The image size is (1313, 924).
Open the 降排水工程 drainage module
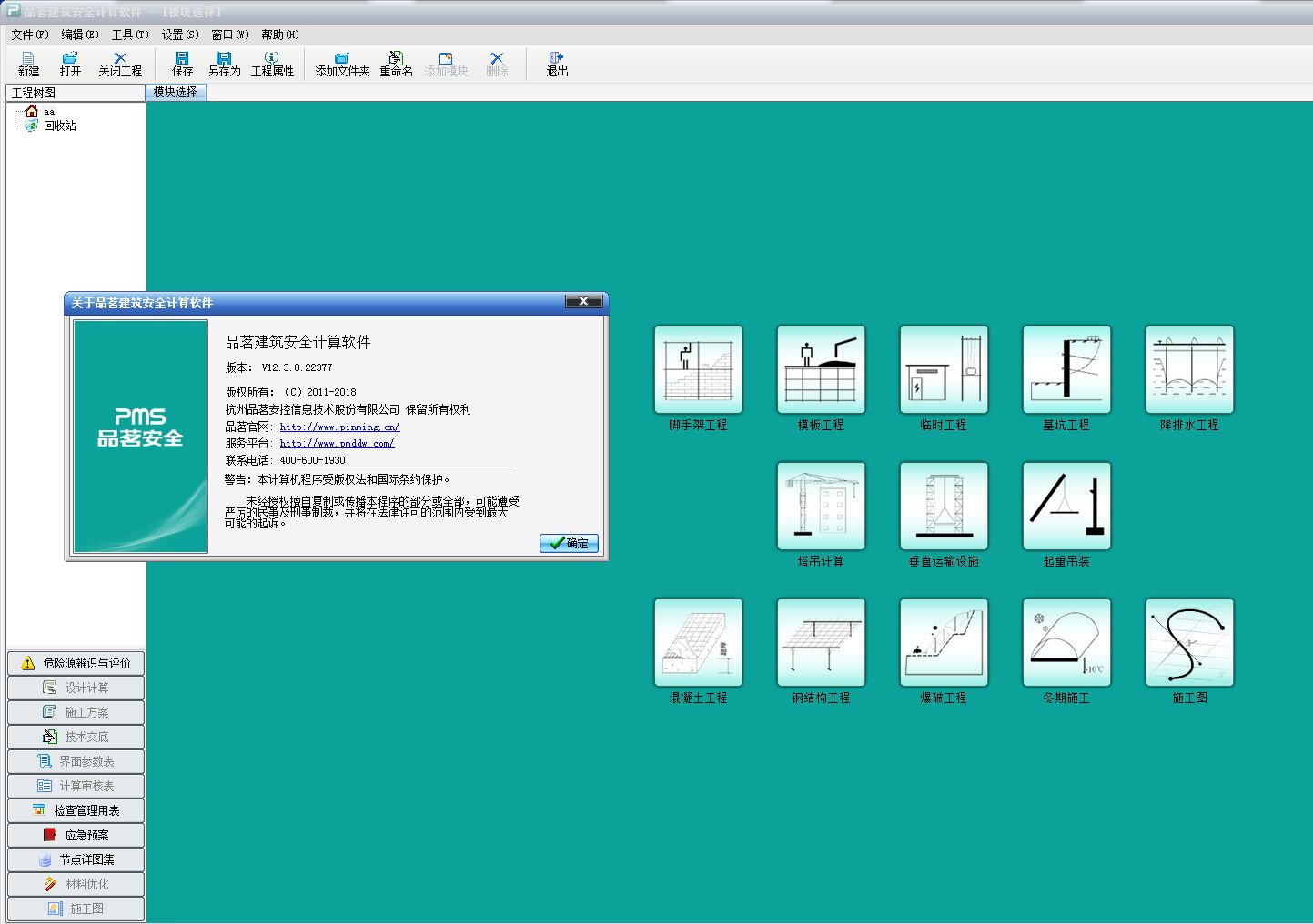[1189, 370]
